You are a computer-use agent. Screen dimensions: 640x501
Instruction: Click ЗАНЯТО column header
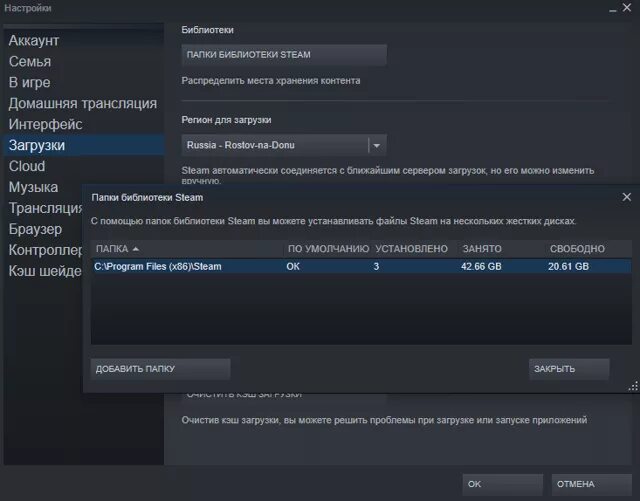pyautogui.click(x=482, y=249)
